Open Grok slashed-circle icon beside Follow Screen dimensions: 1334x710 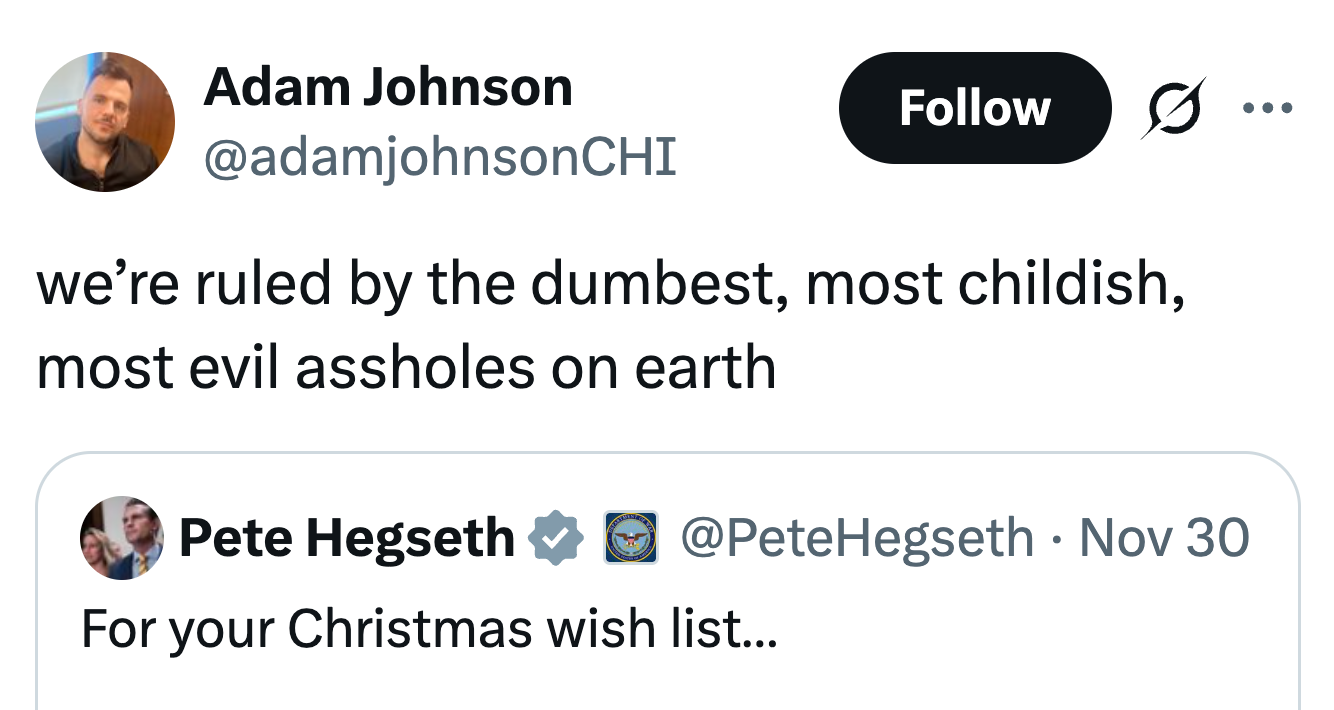(1173, 107)
